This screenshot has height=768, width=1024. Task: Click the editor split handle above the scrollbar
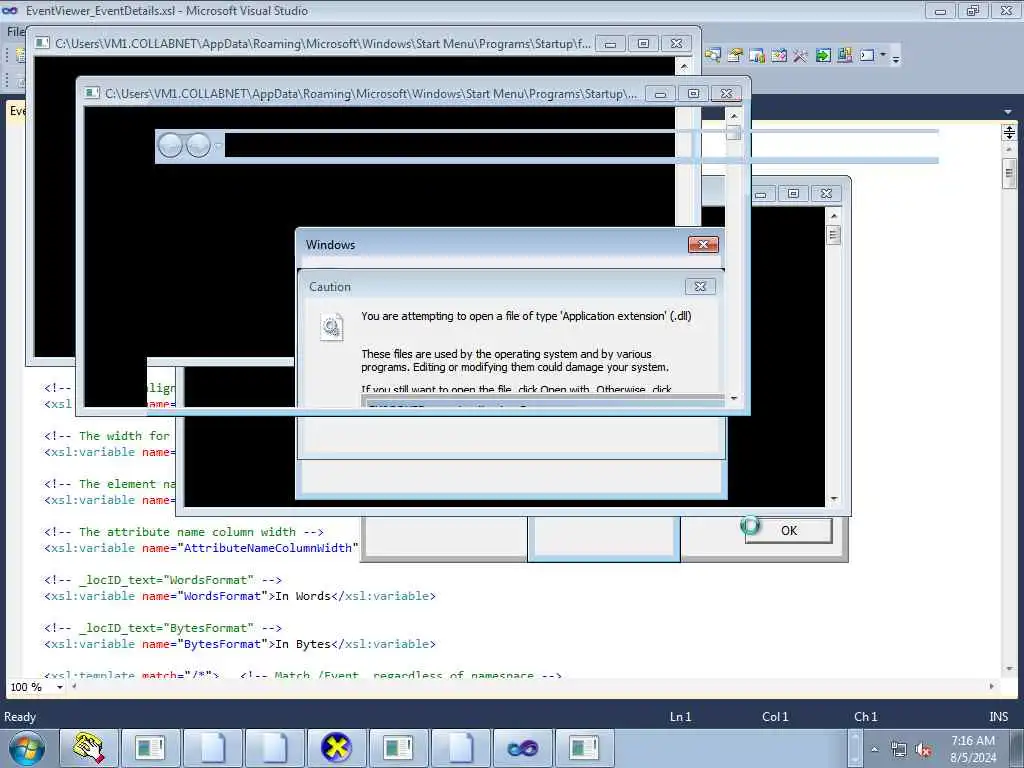[1009, 133]
